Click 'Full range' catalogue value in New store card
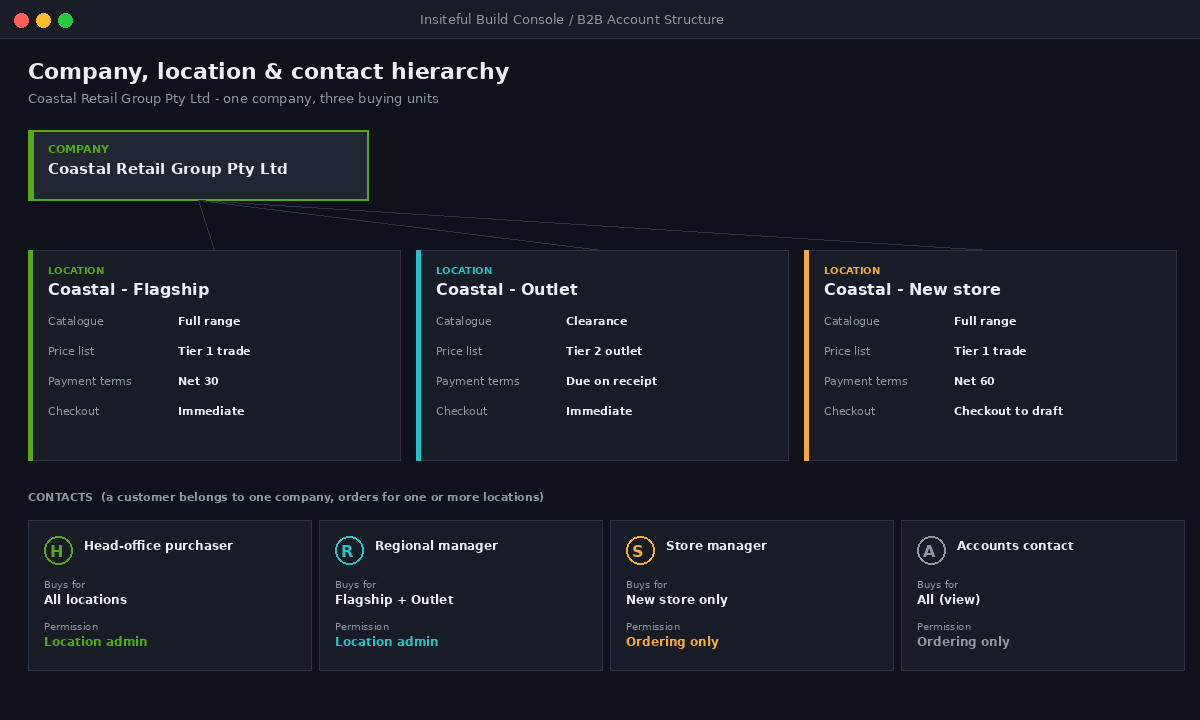Screen dimensions: 1200x720 pyautogui.click(x=985, y=321)
